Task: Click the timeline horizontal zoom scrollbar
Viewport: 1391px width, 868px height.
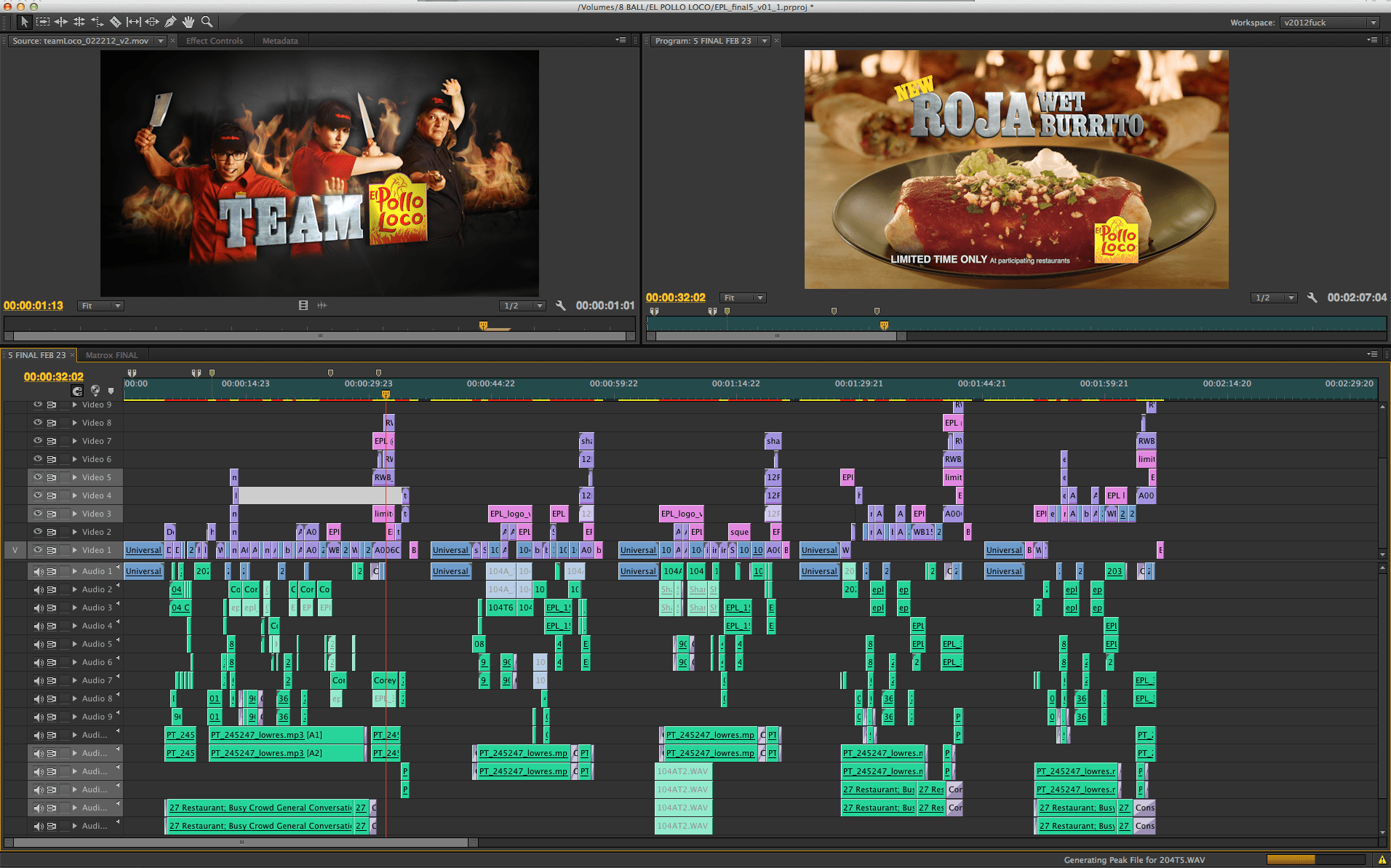Action: coord(241,843)
